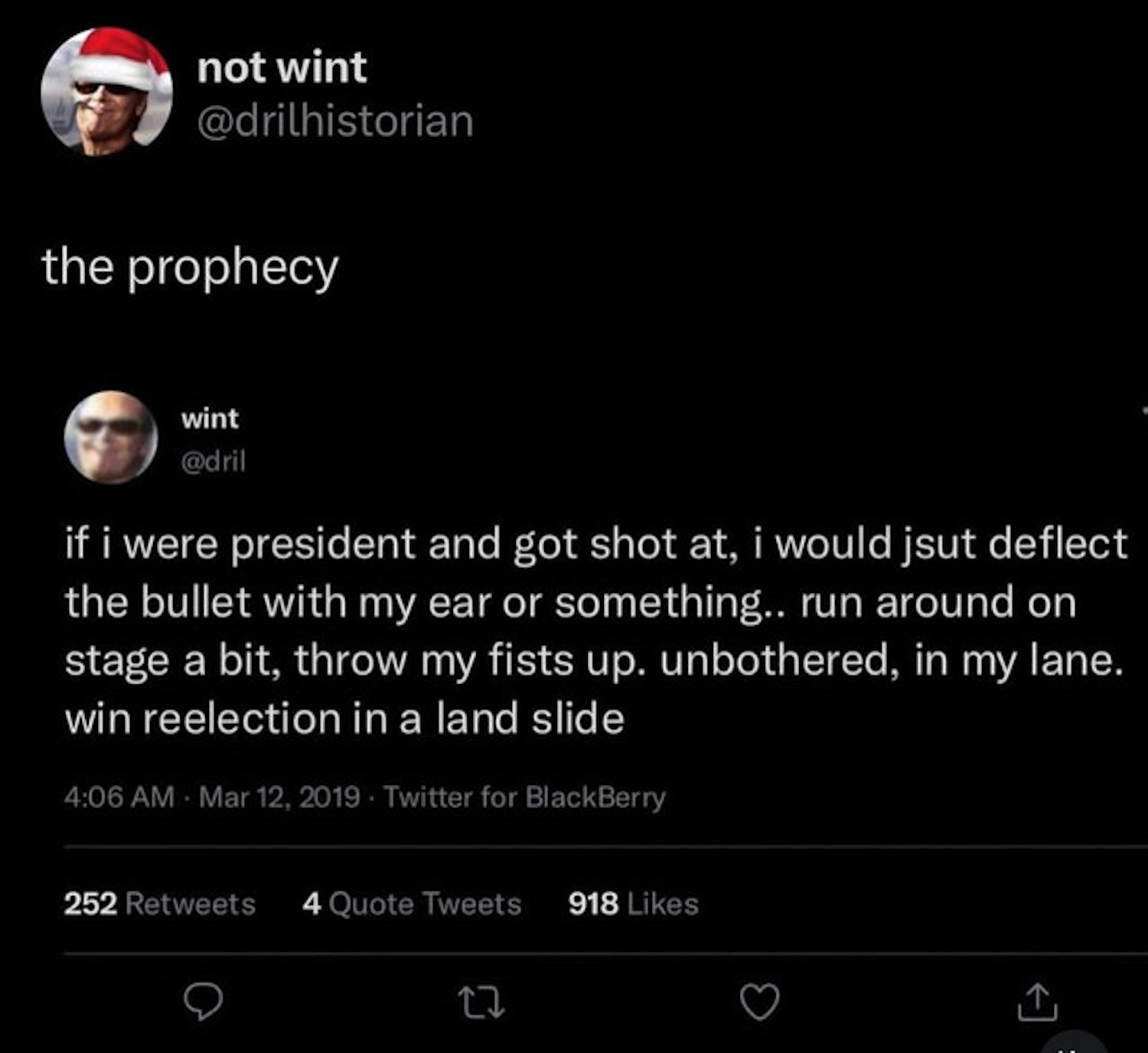
Task: Reply using the speech bubble icon
Action: click(x=204, y=1002)
